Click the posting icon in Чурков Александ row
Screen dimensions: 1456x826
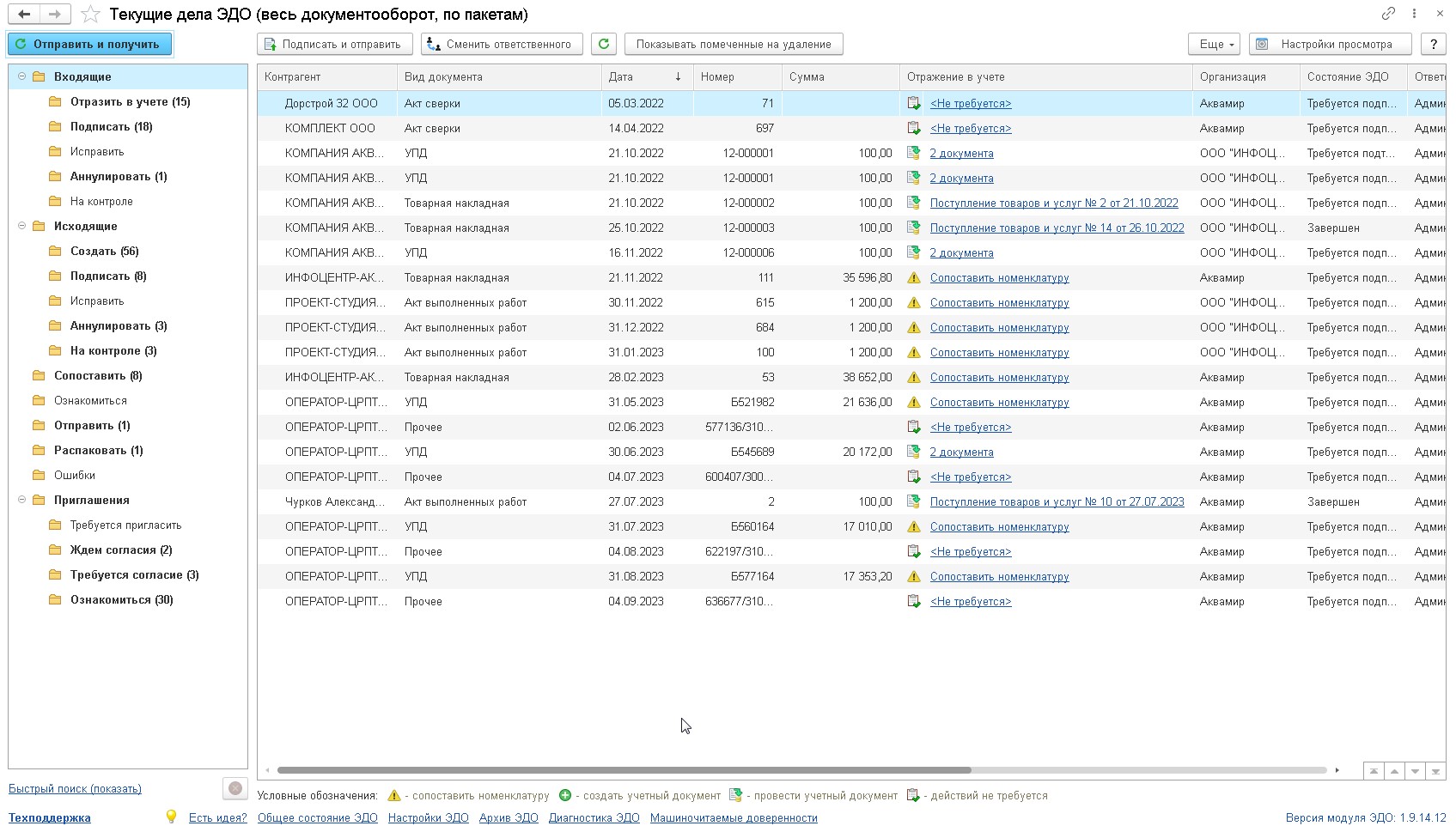pyautogui.click(x=914, y=501)
